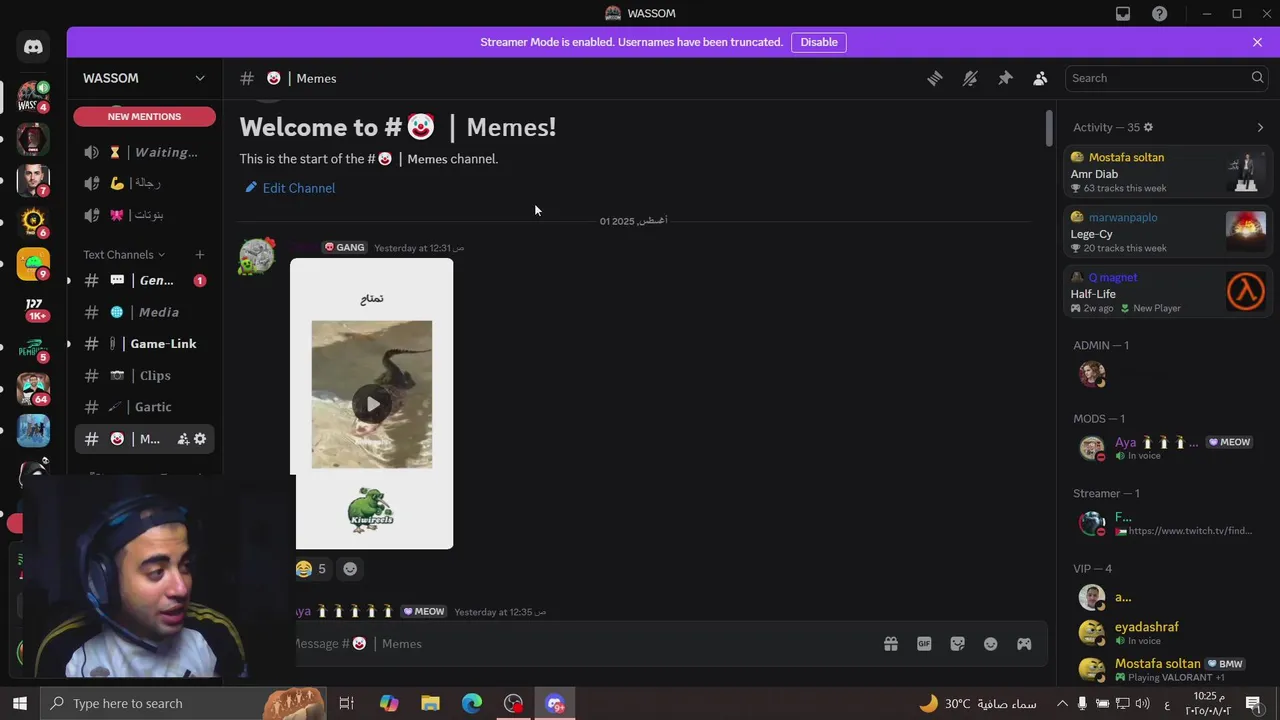Screen dimensions: 1280x720
Task: Open eyadashraf member profile
Action: 1167,633
